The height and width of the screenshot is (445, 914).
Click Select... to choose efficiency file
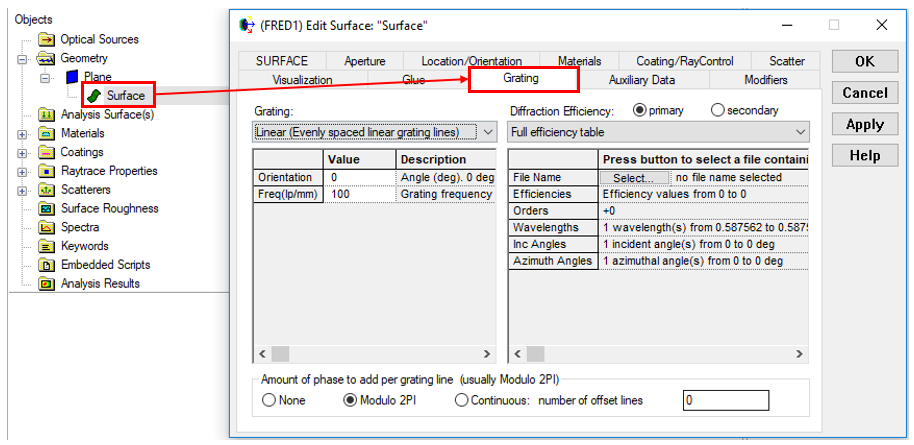click(x=634, y=178)
